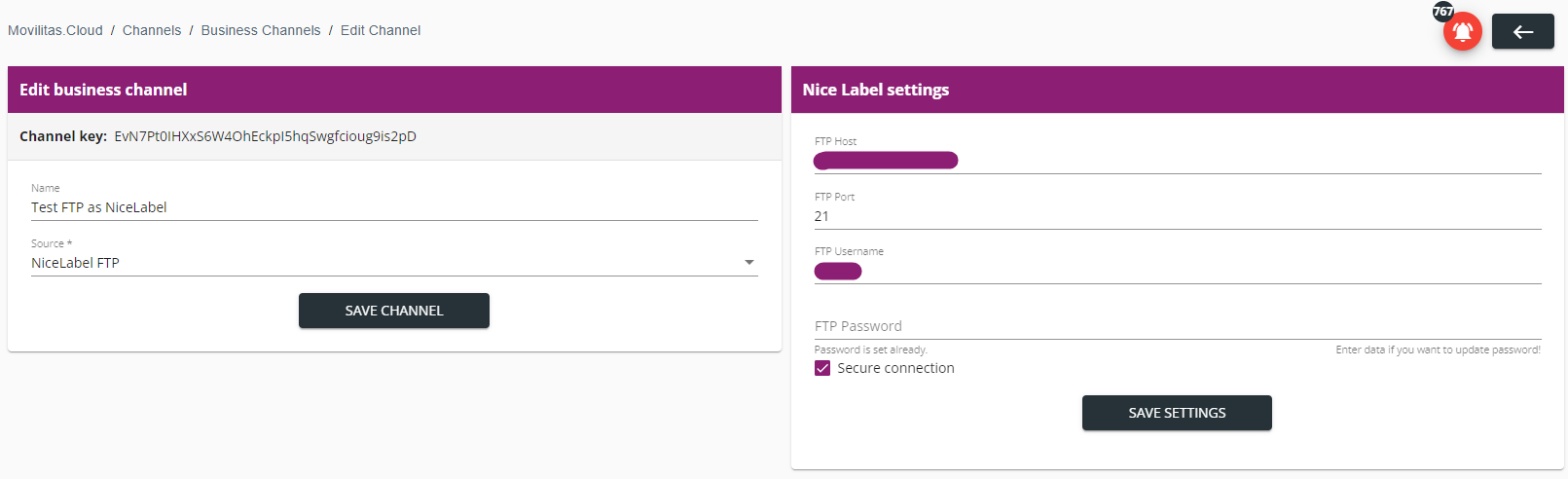Viewport: 1568px width, 479px height.
Task: Focus the FTP Password field
Action: (1178, 326)
